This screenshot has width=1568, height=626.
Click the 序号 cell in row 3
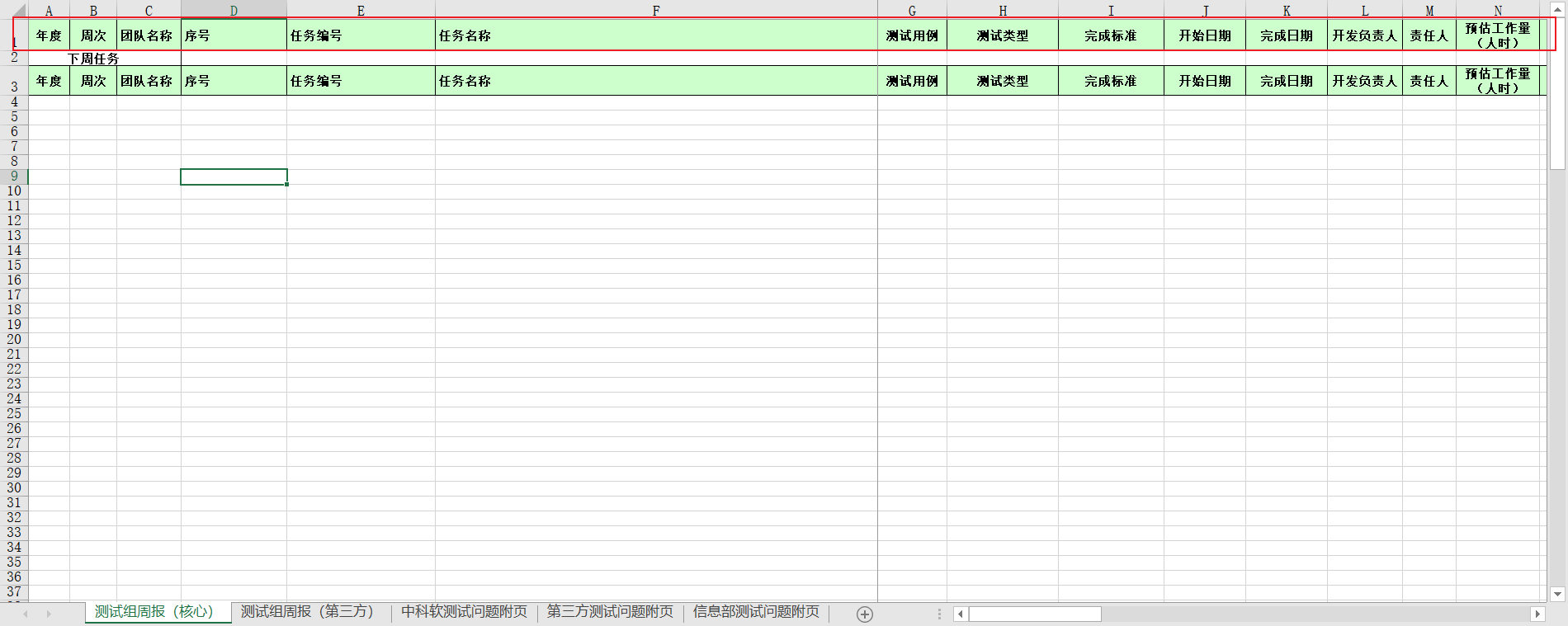coord(234,81)
